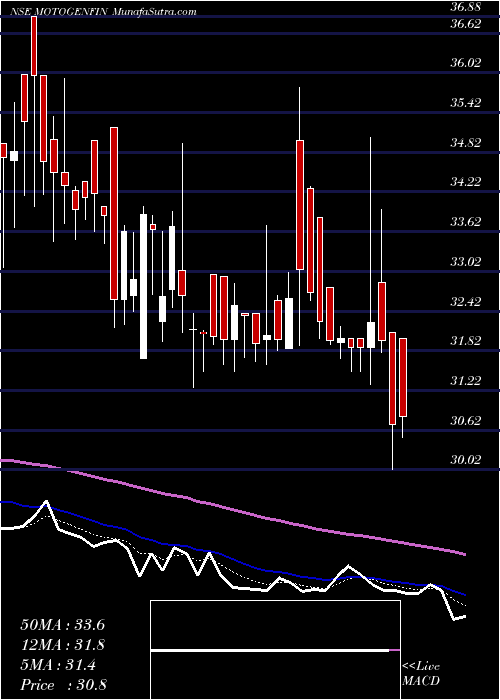The image size is (500, 700).
Task: Click the 5MA : 31.4 readout
Action: coord(58,665)
